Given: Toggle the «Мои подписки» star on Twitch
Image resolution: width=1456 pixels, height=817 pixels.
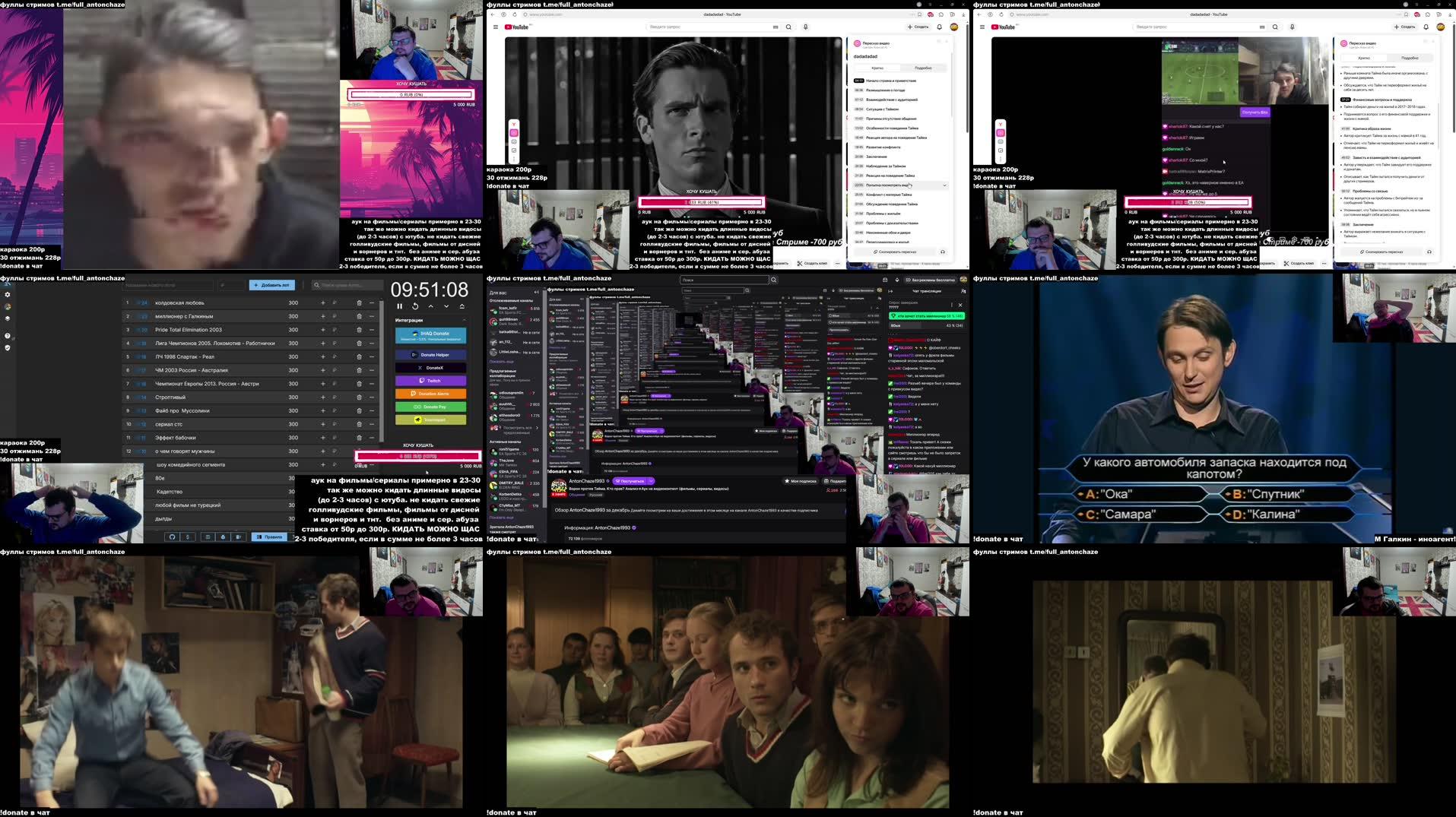Looking at the screenshot, I should click(788, 480).
